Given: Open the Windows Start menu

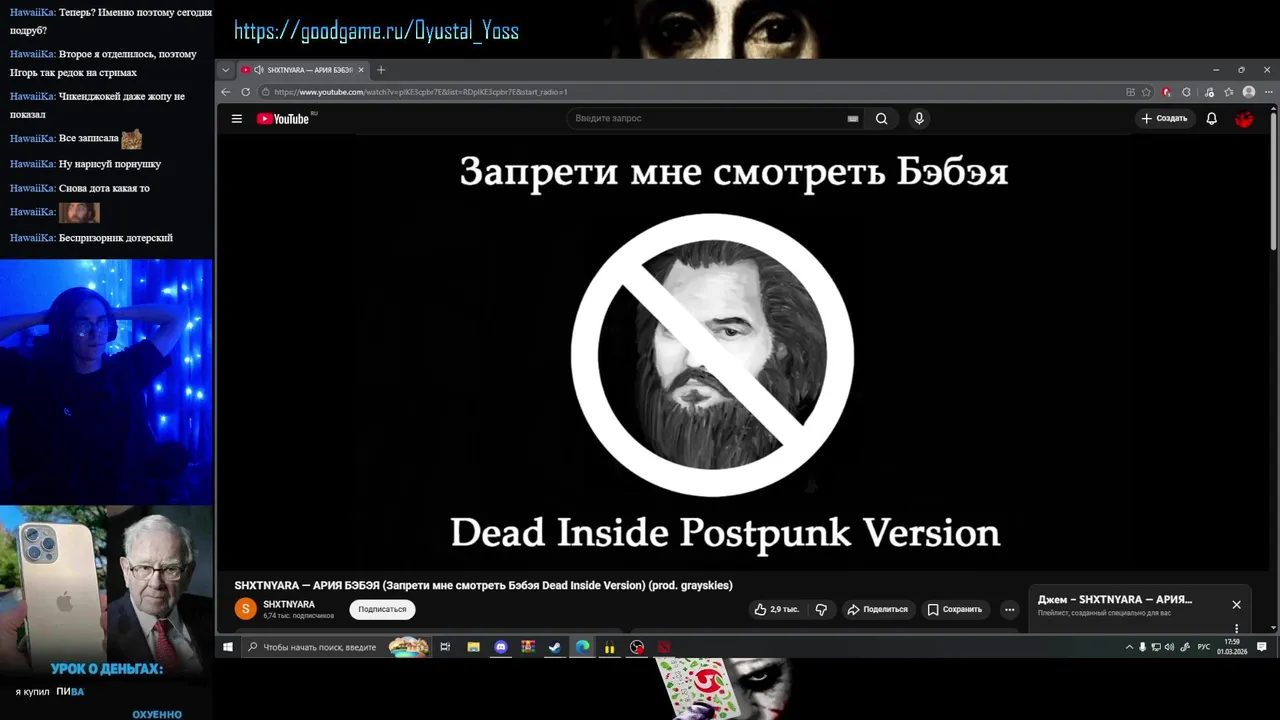Looking at the screenshot, I should (228, 647).
